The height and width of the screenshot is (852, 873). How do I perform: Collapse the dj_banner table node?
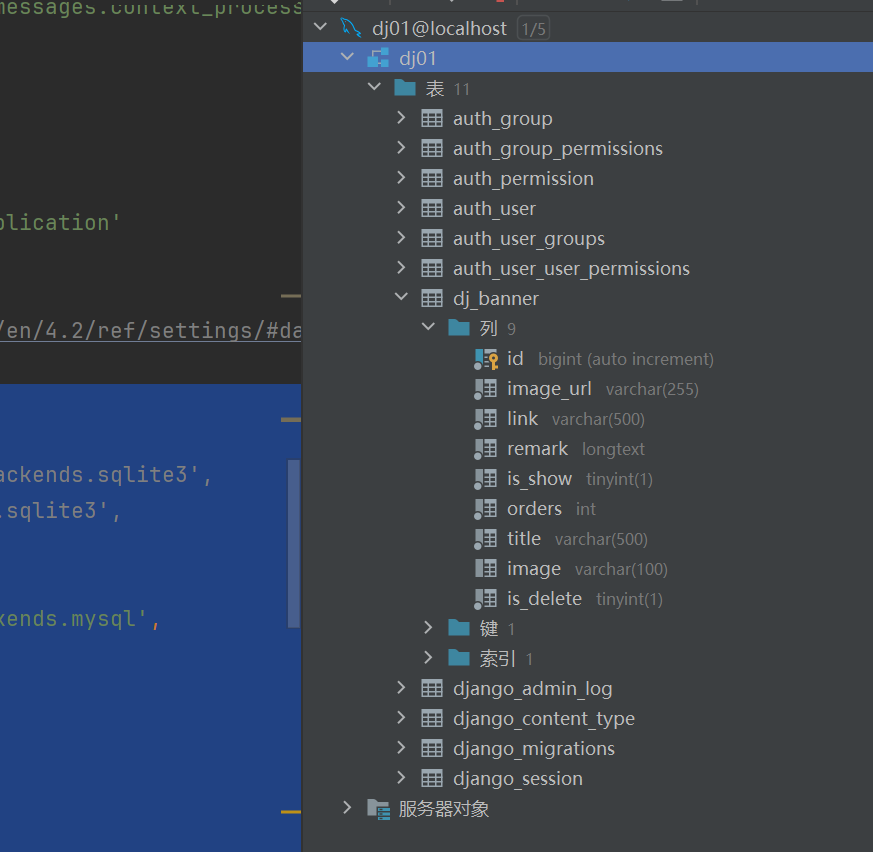pos(401,298)
